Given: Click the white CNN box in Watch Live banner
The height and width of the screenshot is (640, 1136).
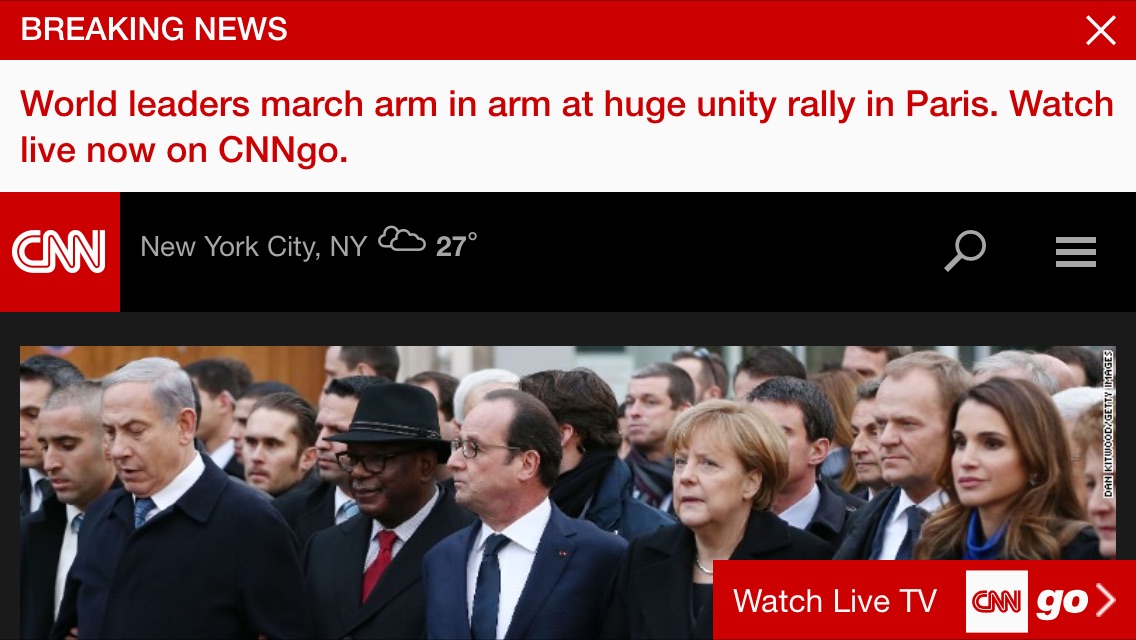Looking at the screenshot, I should [996, 601].
